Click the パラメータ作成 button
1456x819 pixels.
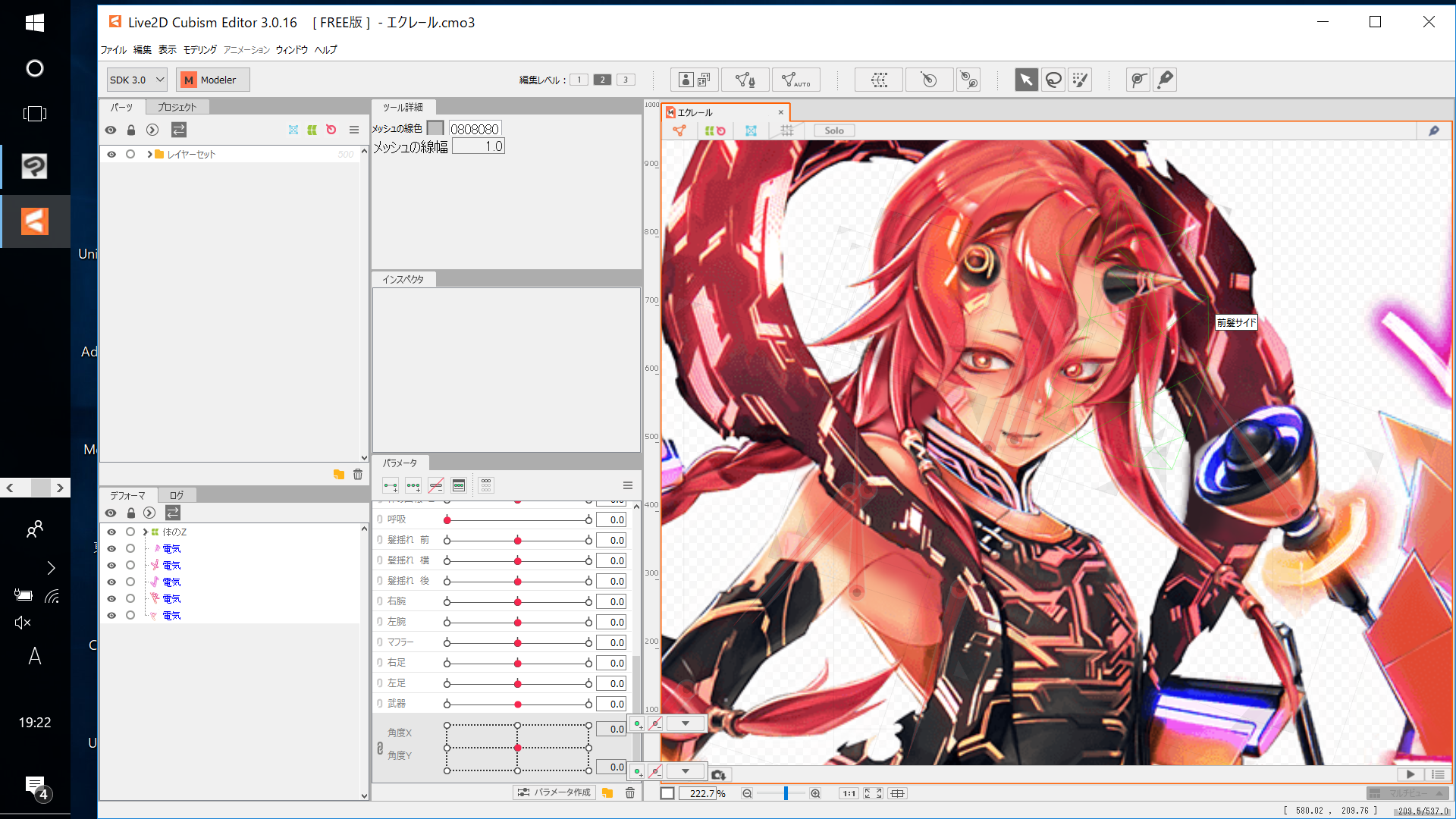tap(554, 792)
